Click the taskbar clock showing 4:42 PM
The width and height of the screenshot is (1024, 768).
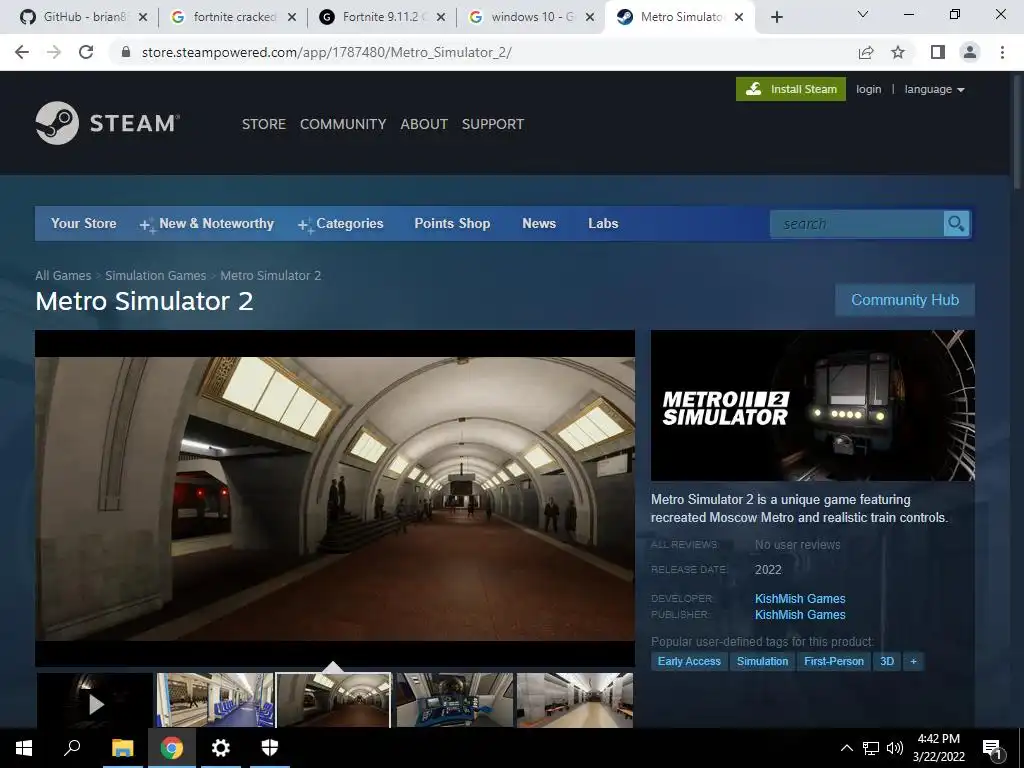(x=938, y=748)
